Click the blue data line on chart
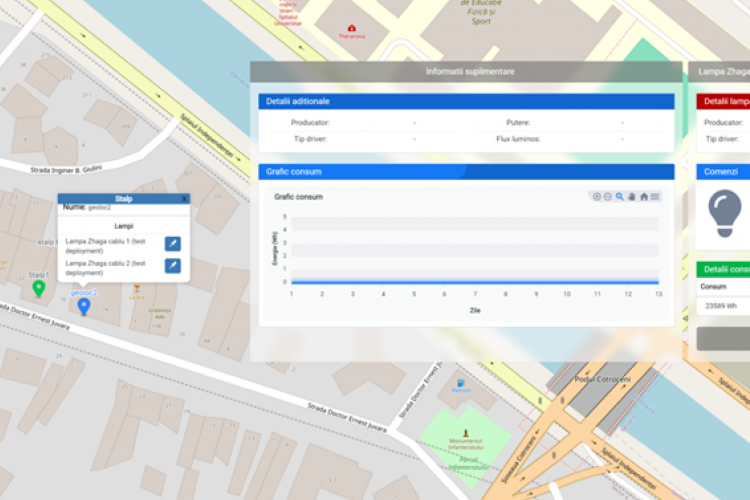Screen dimensions: 750x500 tap(475, 282)
